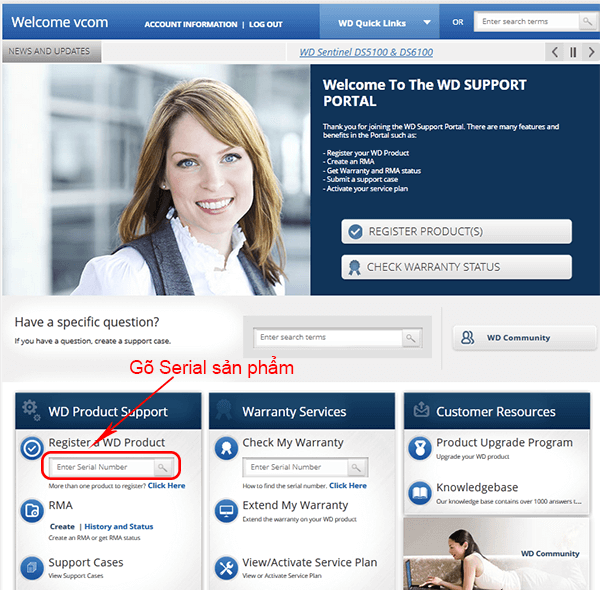Go to previous news item arrow
The height and width of the screenshot is (590, 600).
[x=554, y=52]
